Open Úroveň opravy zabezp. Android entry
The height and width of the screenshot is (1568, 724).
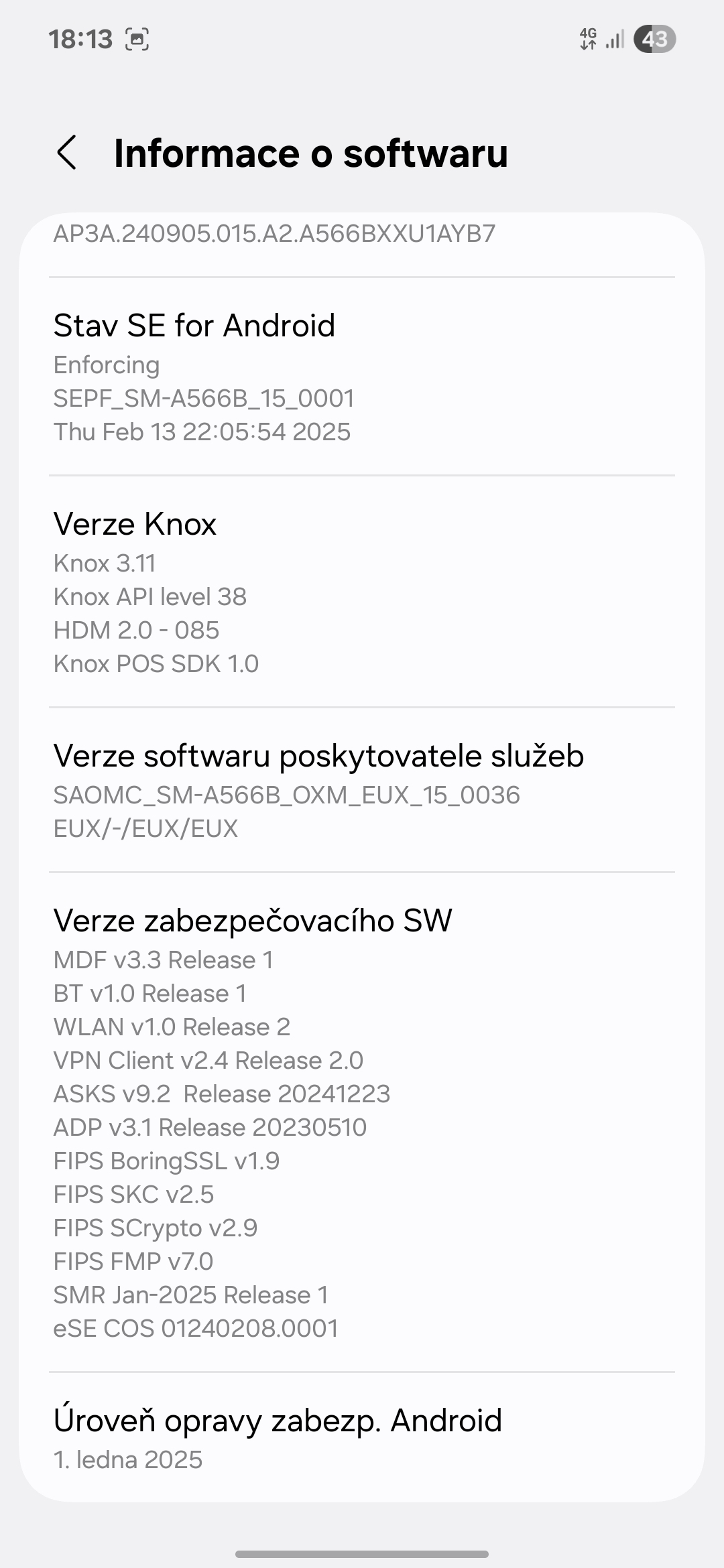pos(278,1421)
